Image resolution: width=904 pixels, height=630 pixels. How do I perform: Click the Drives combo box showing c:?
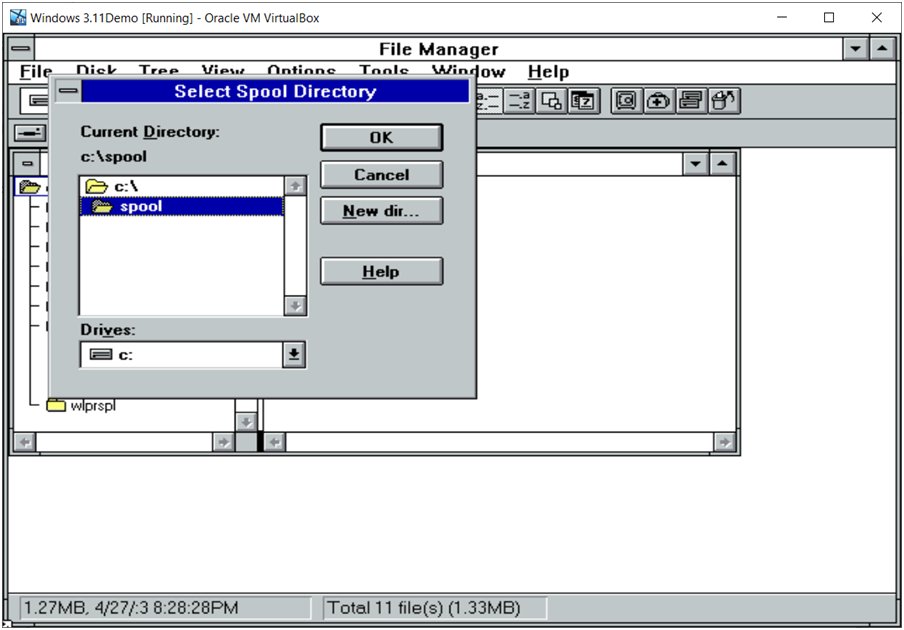(x=193, y=354)
